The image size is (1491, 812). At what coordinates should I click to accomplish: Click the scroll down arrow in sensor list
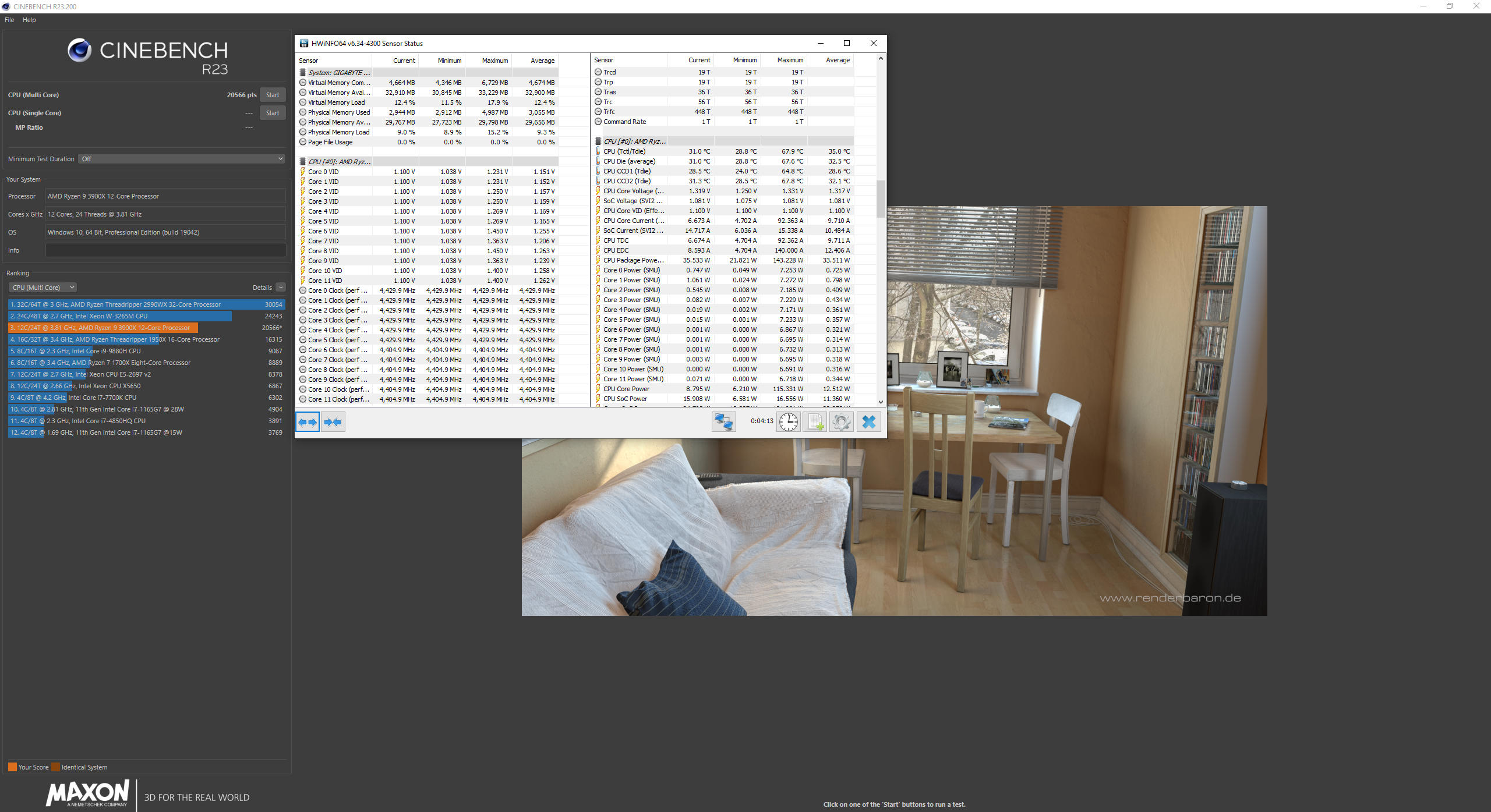pyautogui.click(x=881, y=402)
